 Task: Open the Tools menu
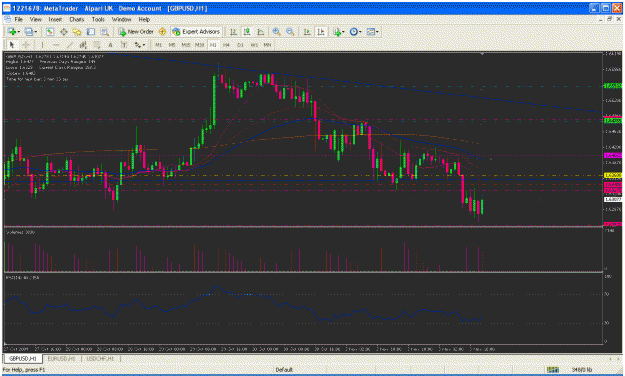point(98,19)
